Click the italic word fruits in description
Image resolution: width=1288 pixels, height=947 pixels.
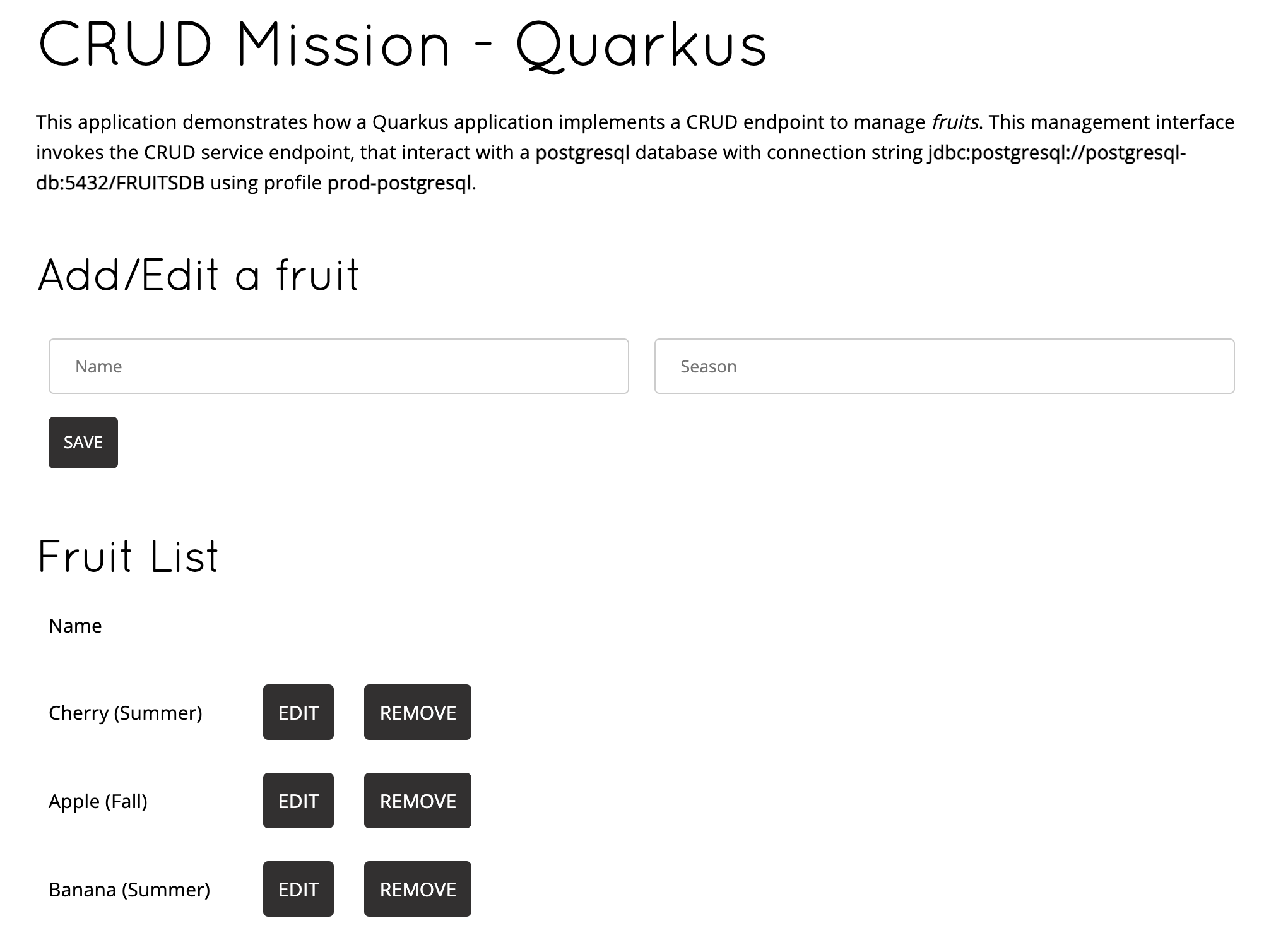click(x=955, y=122)
